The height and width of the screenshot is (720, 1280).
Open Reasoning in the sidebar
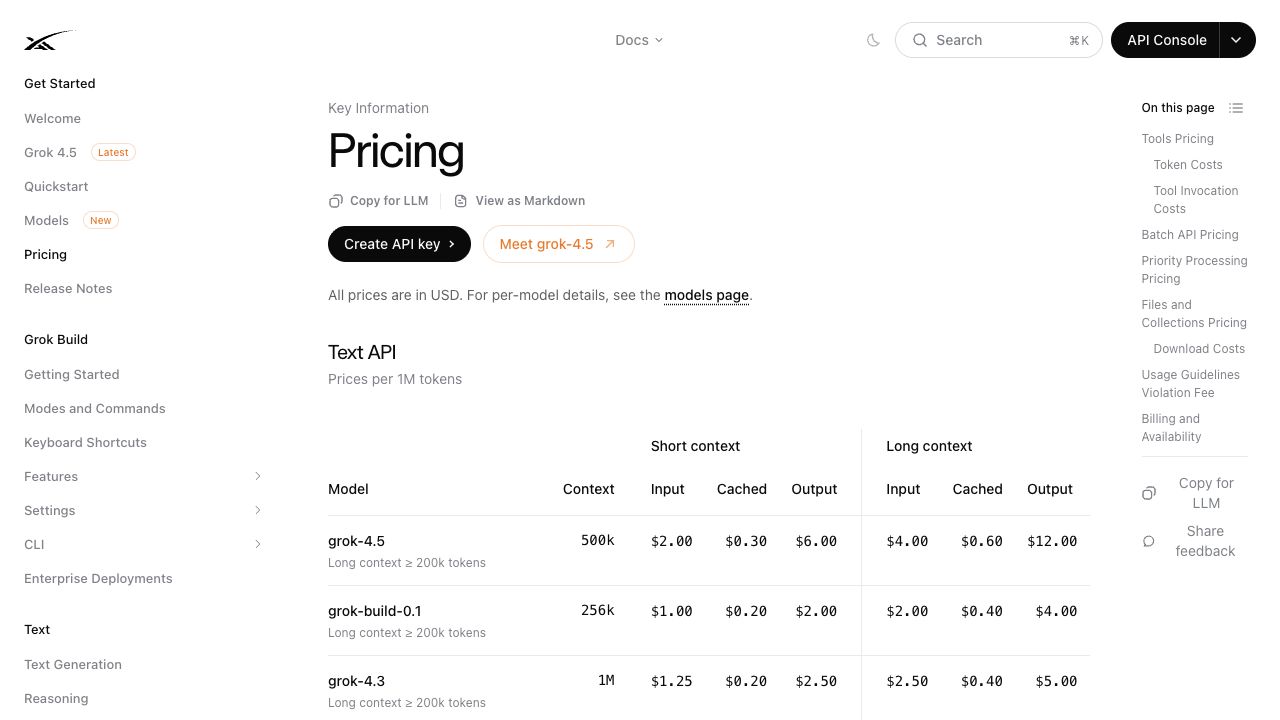pyautogui.click(x=56, y=698)
